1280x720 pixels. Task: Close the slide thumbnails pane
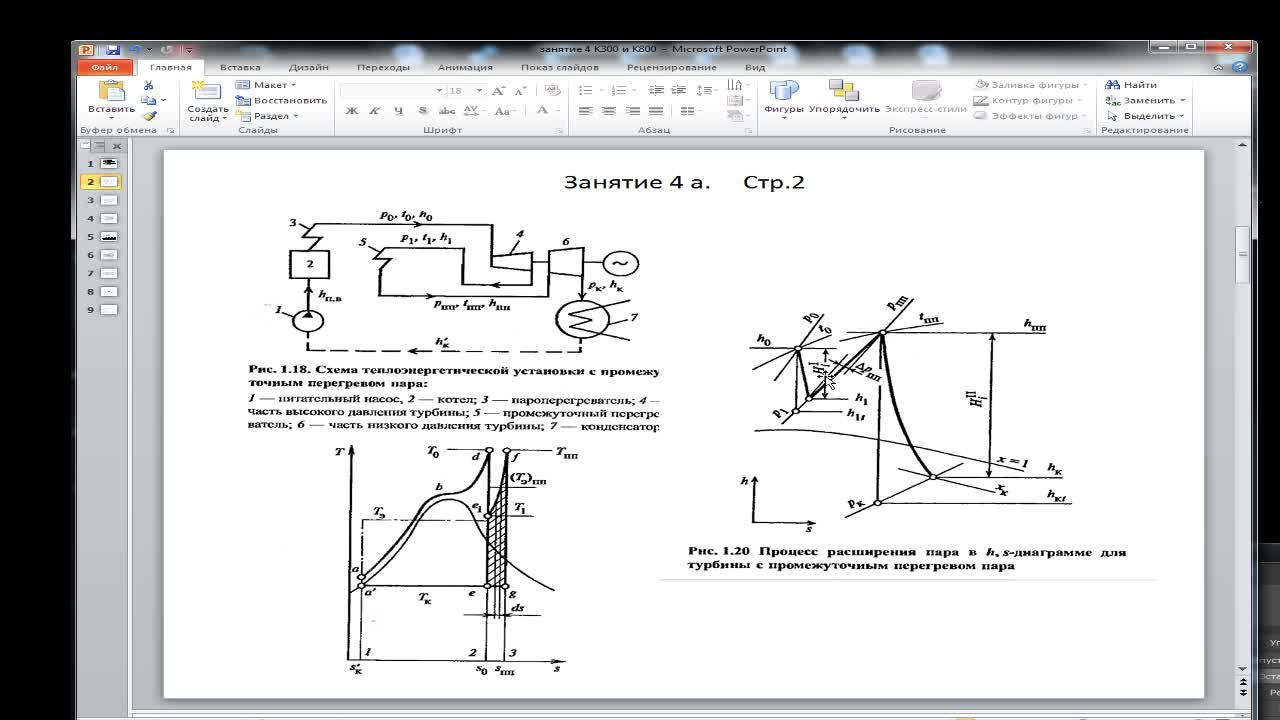[117, 146]
